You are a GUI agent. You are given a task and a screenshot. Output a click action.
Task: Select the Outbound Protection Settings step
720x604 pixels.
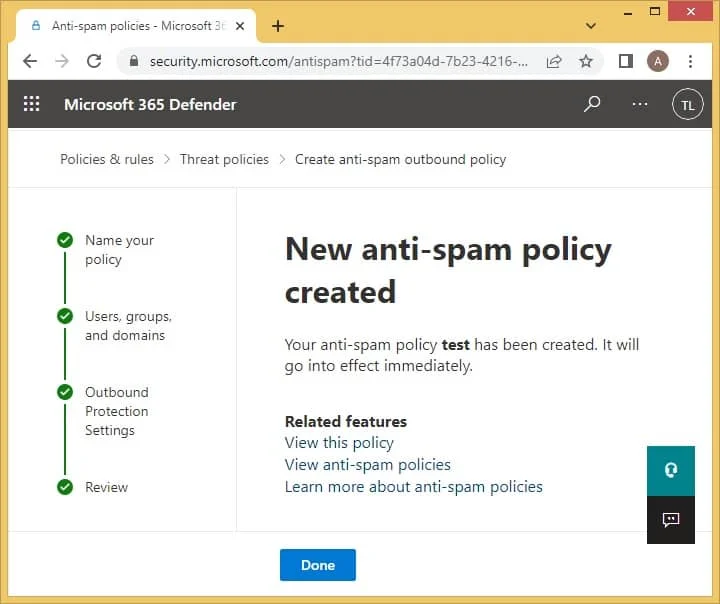pos(117,411)
